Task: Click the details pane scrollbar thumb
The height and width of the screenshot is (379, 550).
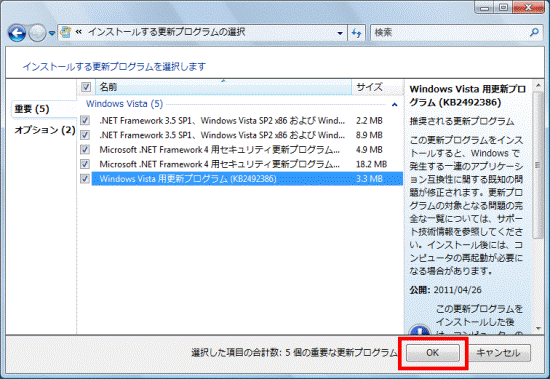Action: (538, 165)
